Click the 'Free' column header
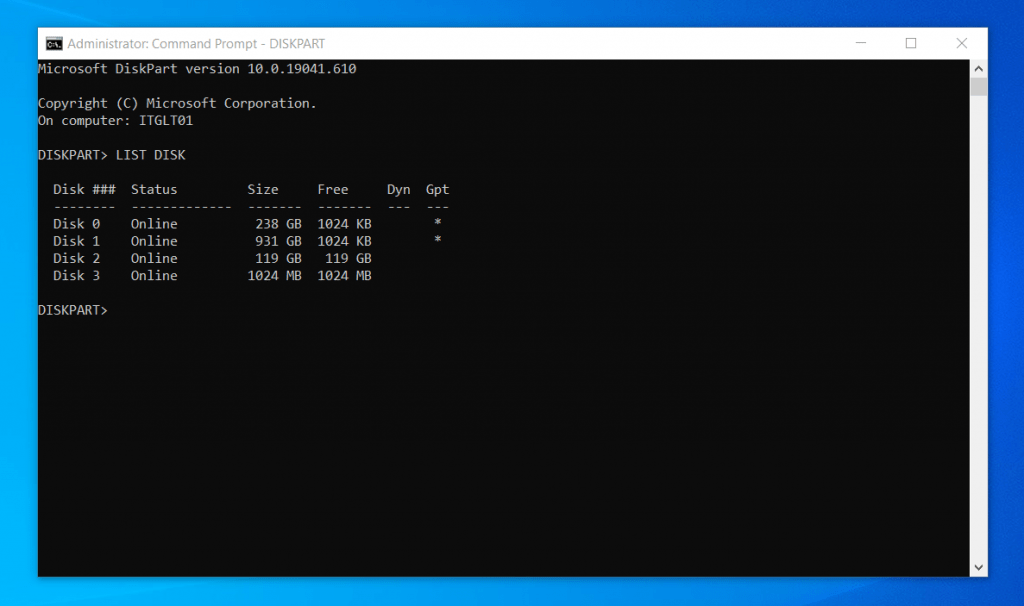The height and width of the screenshot is (606, 1024). click(333, 189)
